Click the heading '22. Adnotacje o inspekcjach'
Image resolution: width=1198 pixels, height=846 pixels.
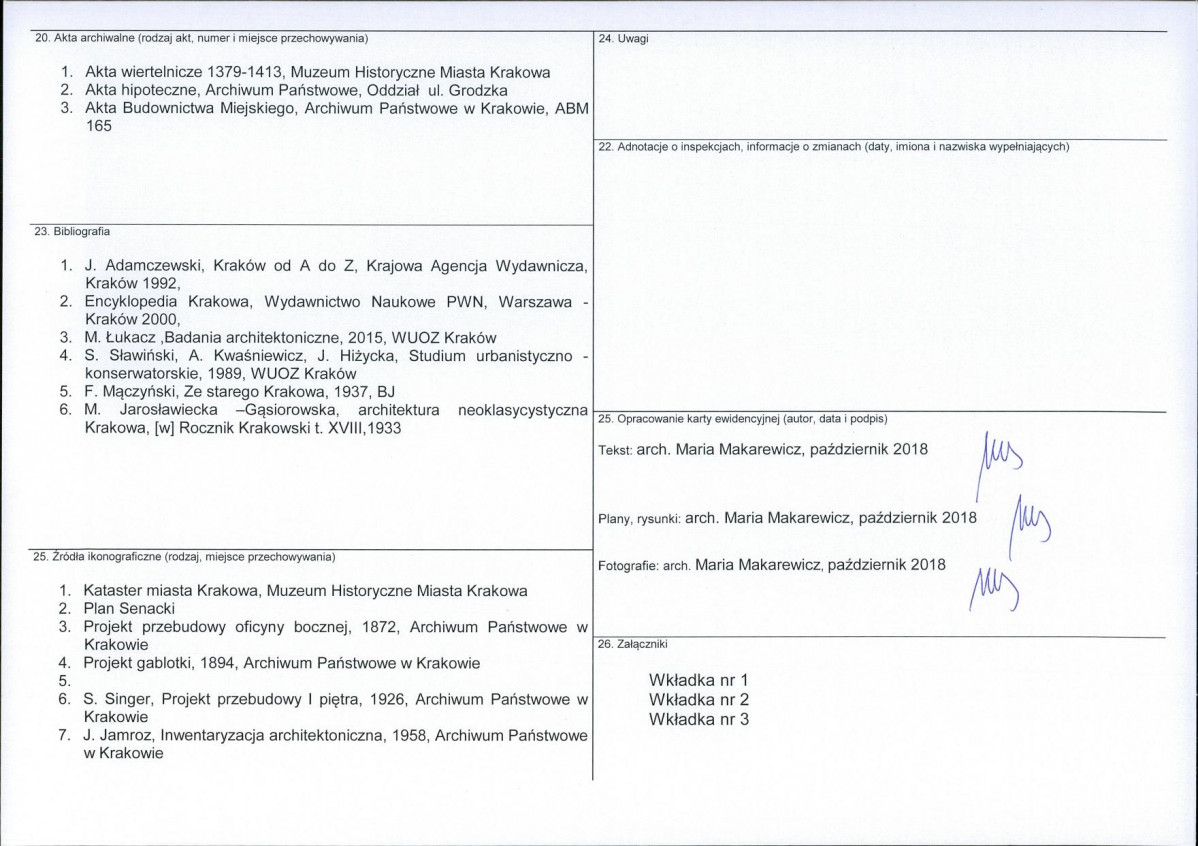pyautogui.click(x=834, y=146)
